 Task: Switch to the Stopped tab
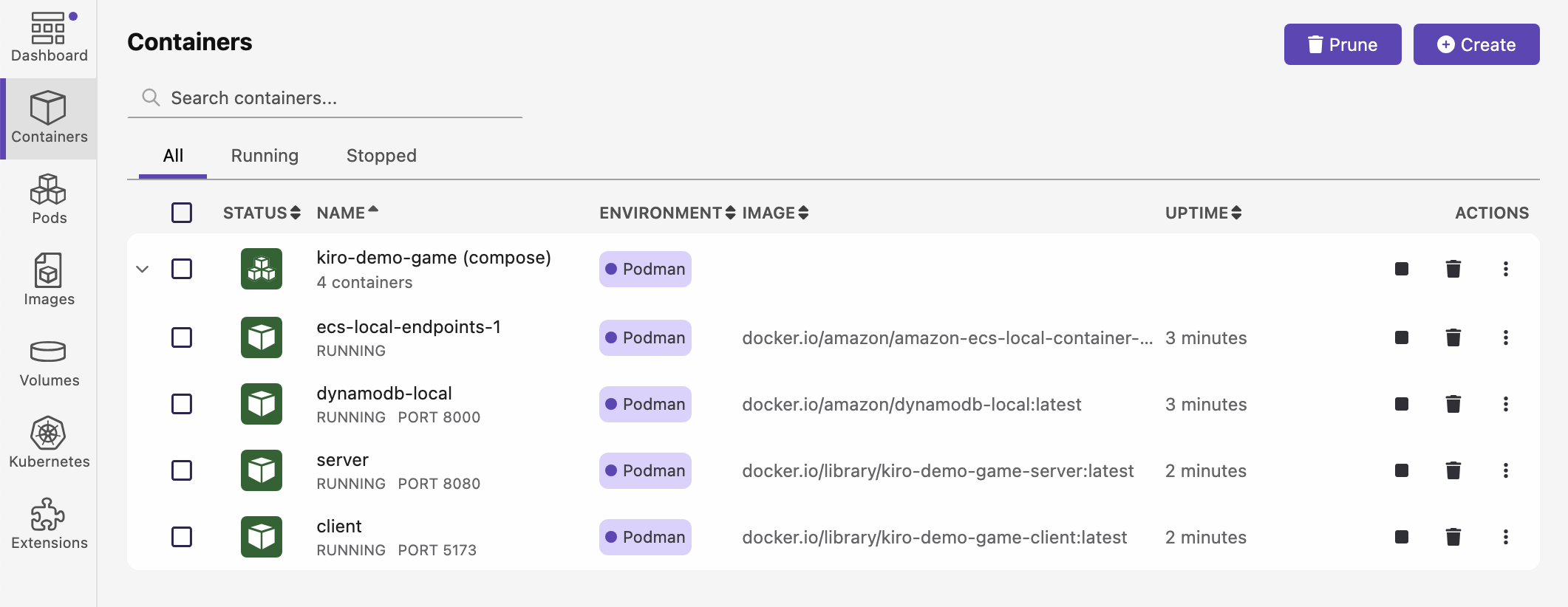pos(381,156)
